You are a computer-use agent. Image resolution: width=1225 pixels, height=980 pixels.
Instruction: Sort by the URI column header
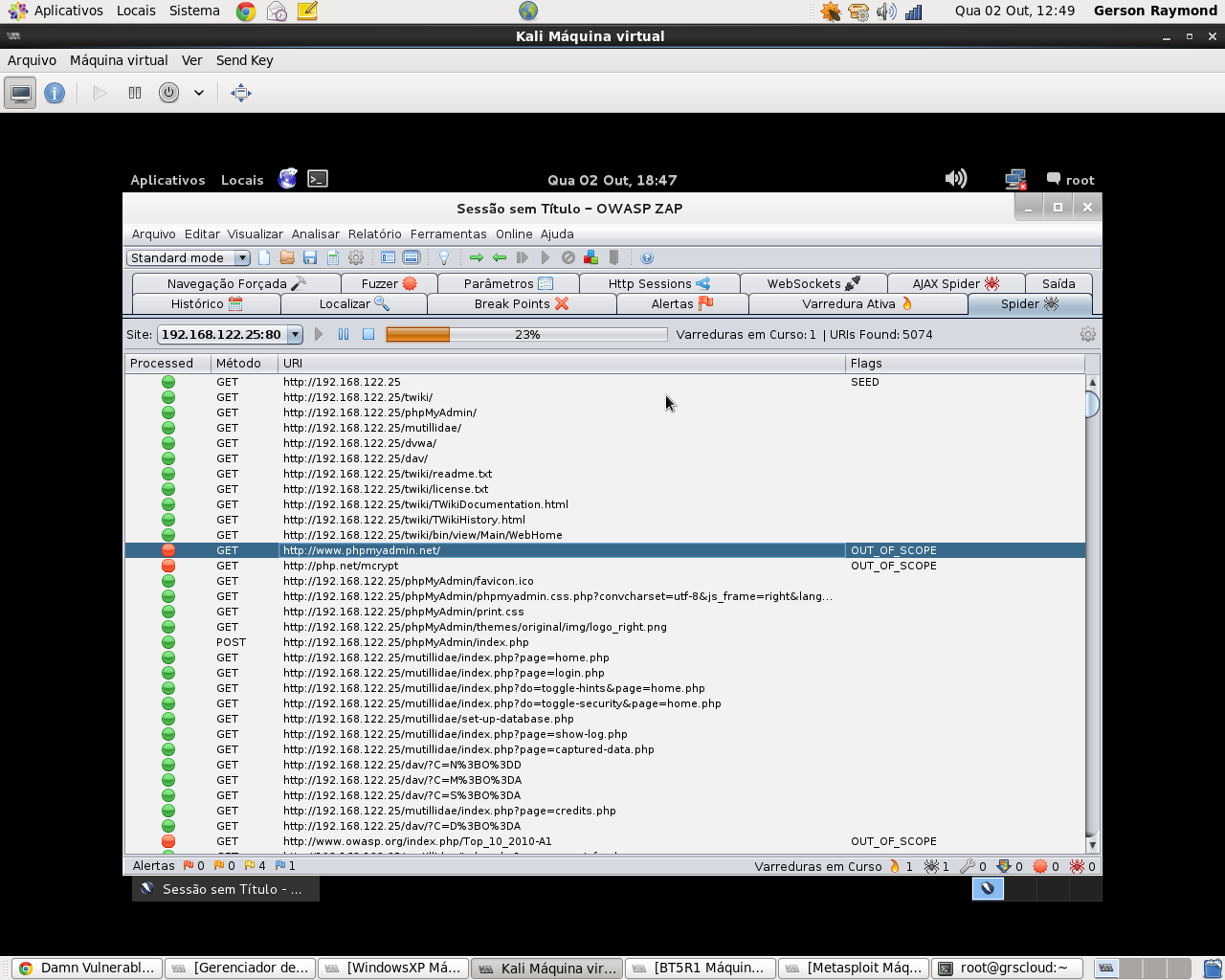point(562,364)
